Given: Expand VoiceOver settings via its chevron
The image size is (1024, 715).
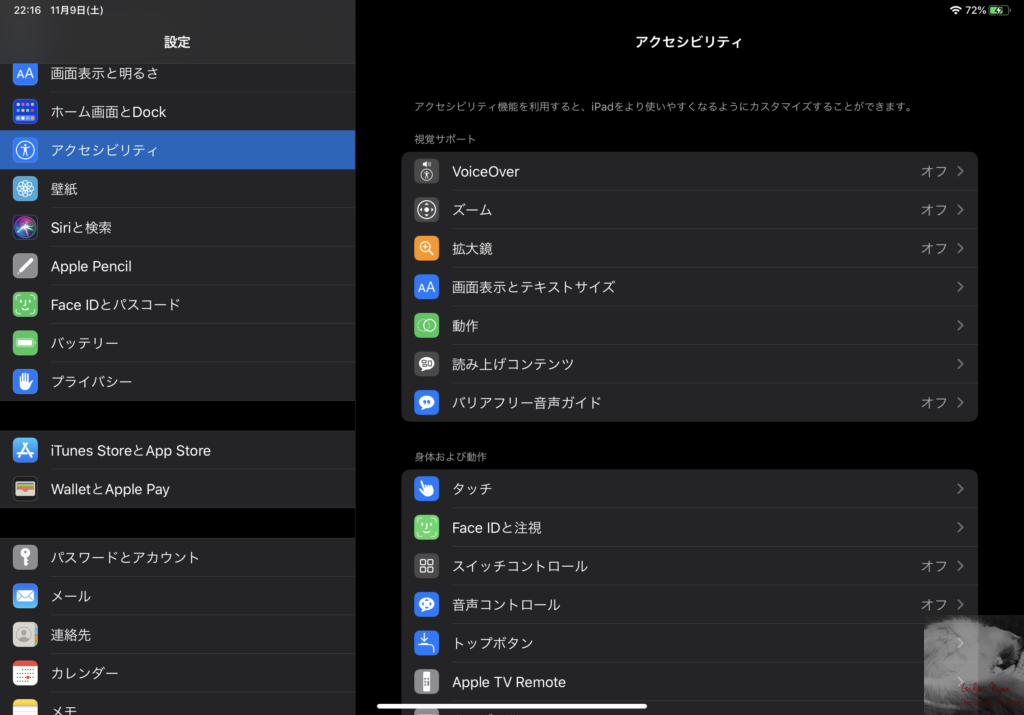Looking at the screenshot, I should click(960, 171).
